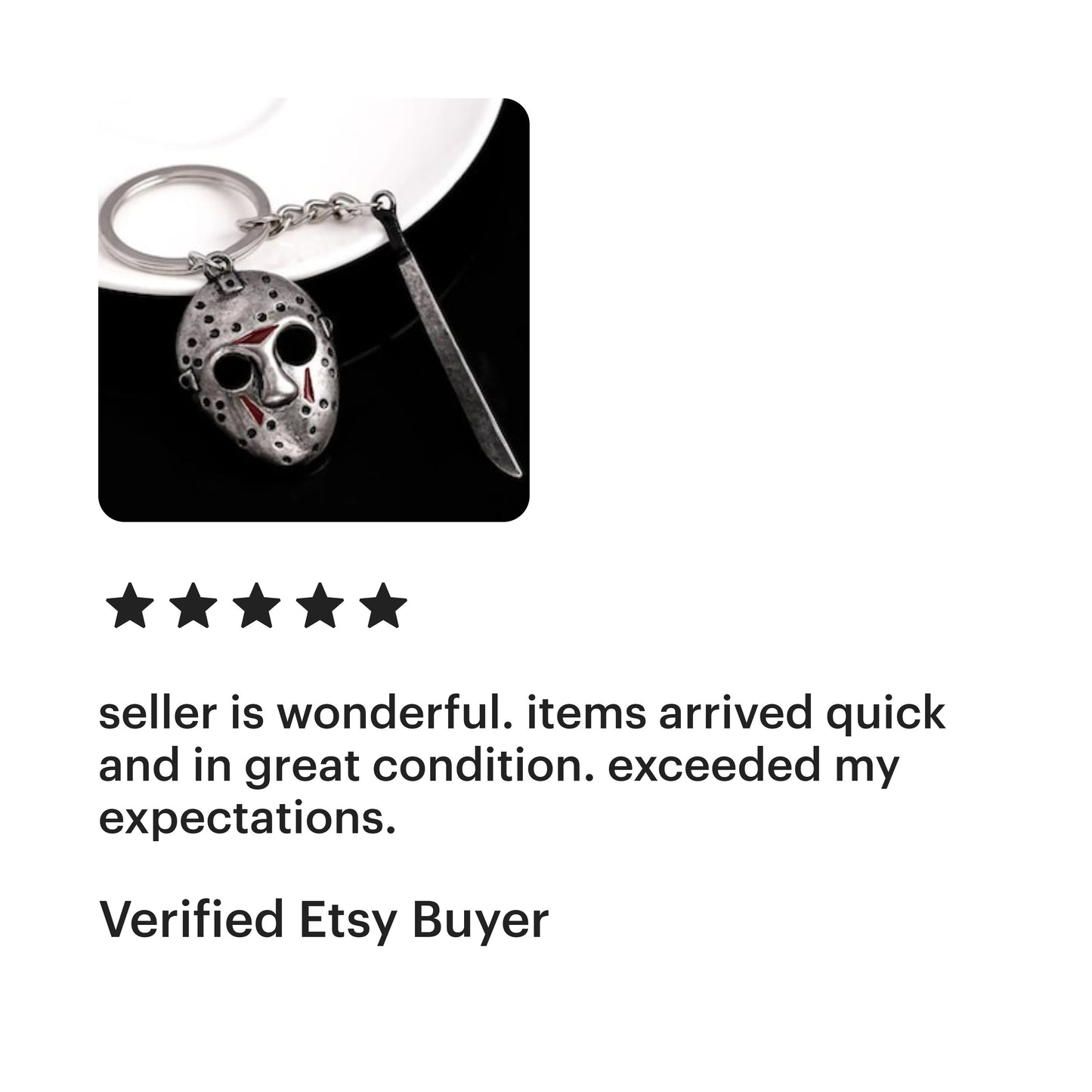The height and width of the screenshot is (1092, 1092).
Task: Click the review line starting seller is wonderful
Action: [x=522, y=714]
